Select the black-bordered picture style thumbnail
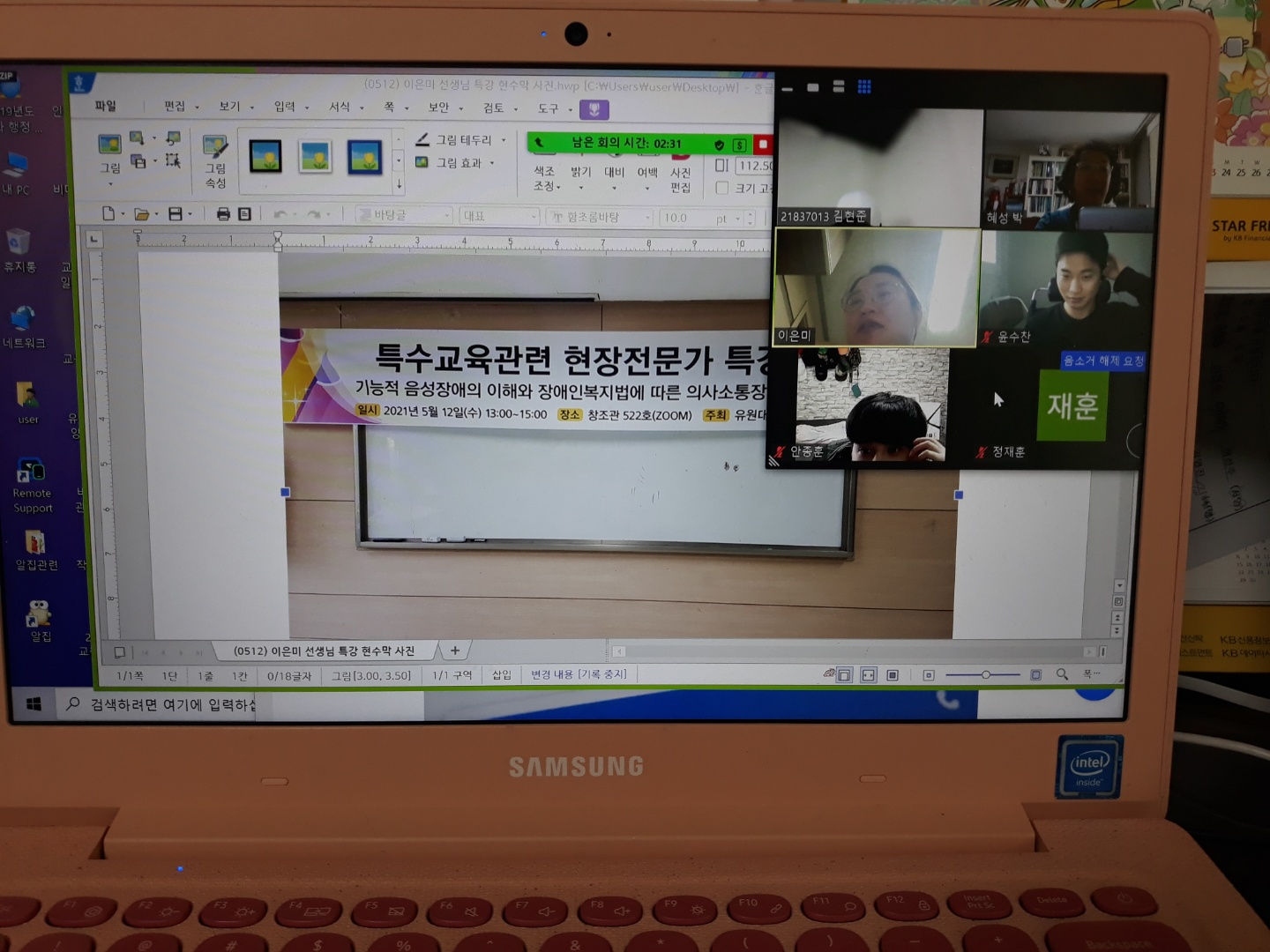The image size is (1270, 952). pos(265,157)
